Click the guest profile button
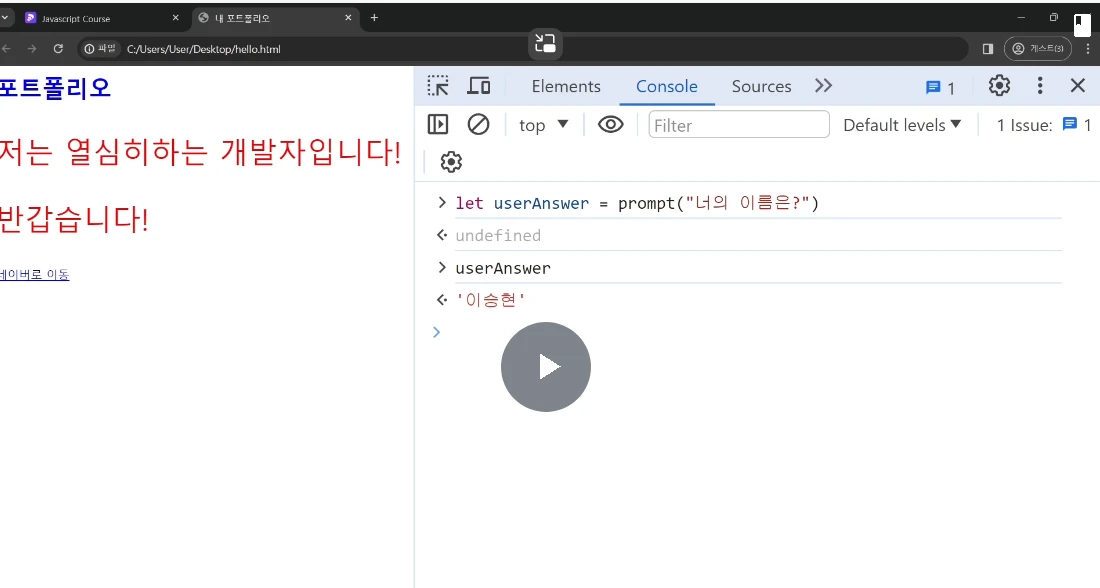Image resolution: width=1100 pixels, height=588 pixels. [1038, 48]
